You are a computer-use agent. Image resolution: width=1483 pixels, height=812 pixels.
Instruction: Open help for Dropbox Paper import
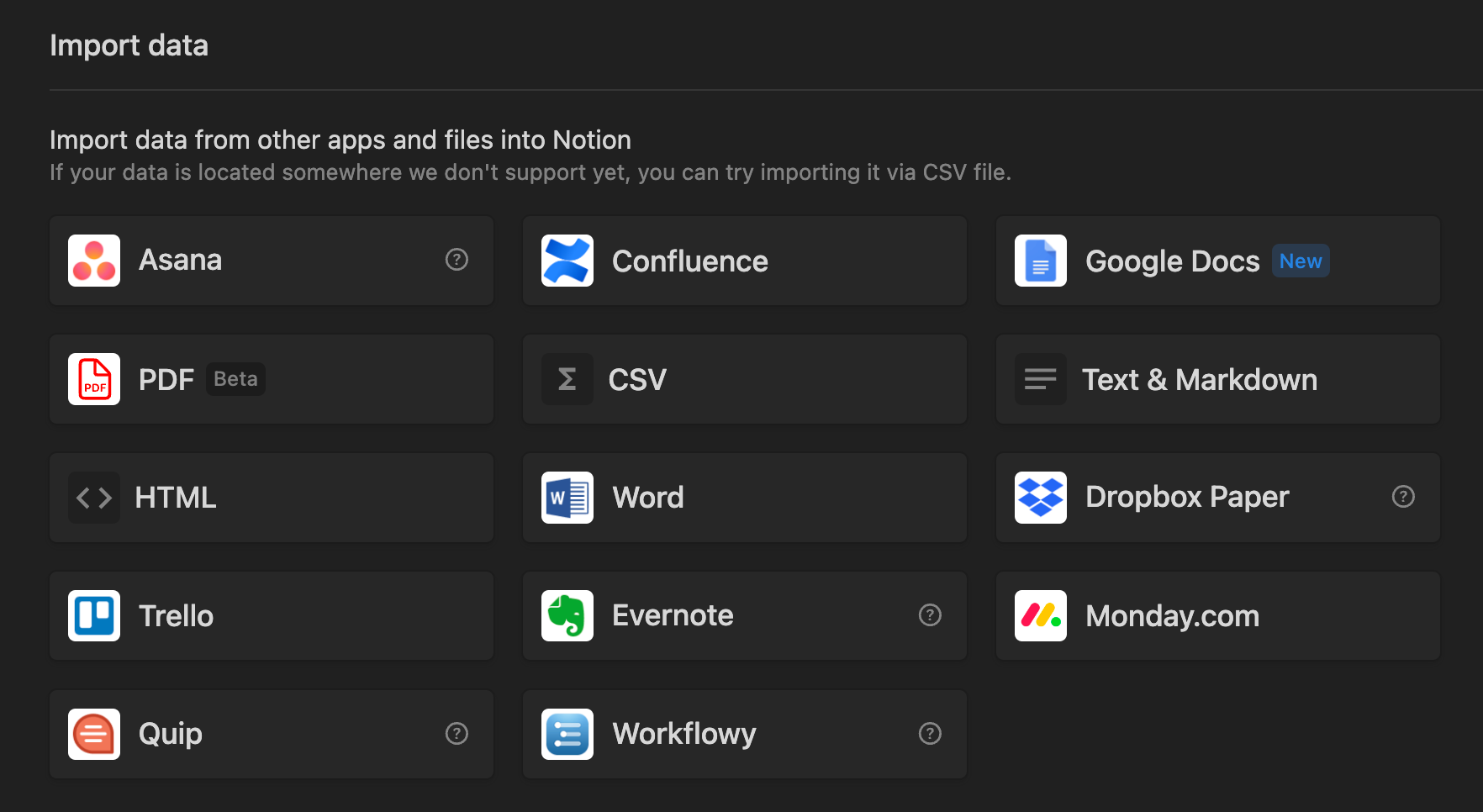[1403, 497]
